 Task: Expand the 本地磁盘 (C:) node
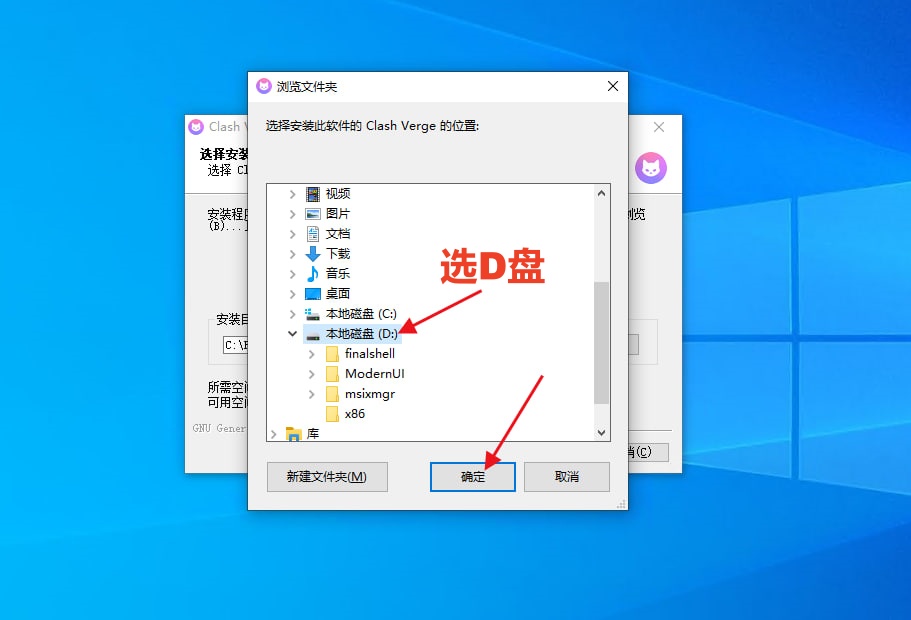[x=292, y=314]
